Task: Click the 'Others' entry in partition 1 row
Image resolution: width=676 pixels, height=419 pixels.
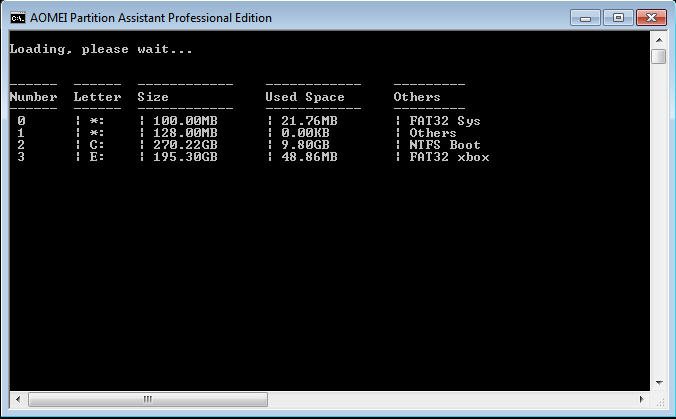Action: coord(433,133)
